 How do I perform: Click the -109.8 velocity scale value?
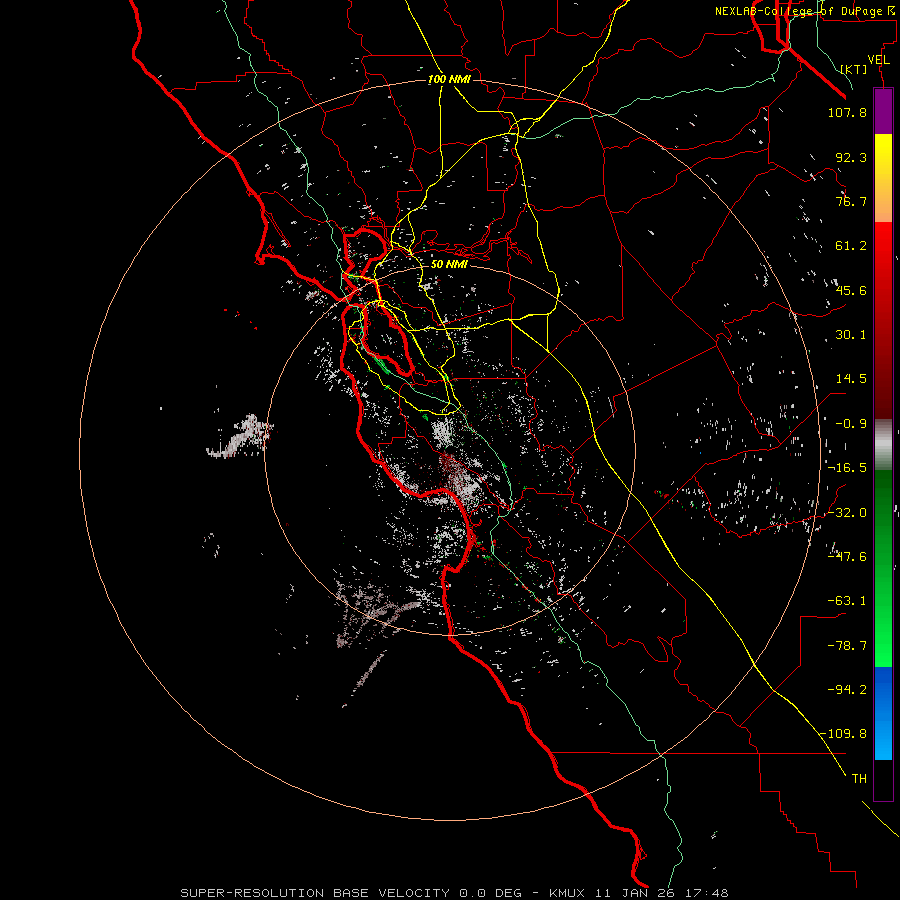(843, 734)
